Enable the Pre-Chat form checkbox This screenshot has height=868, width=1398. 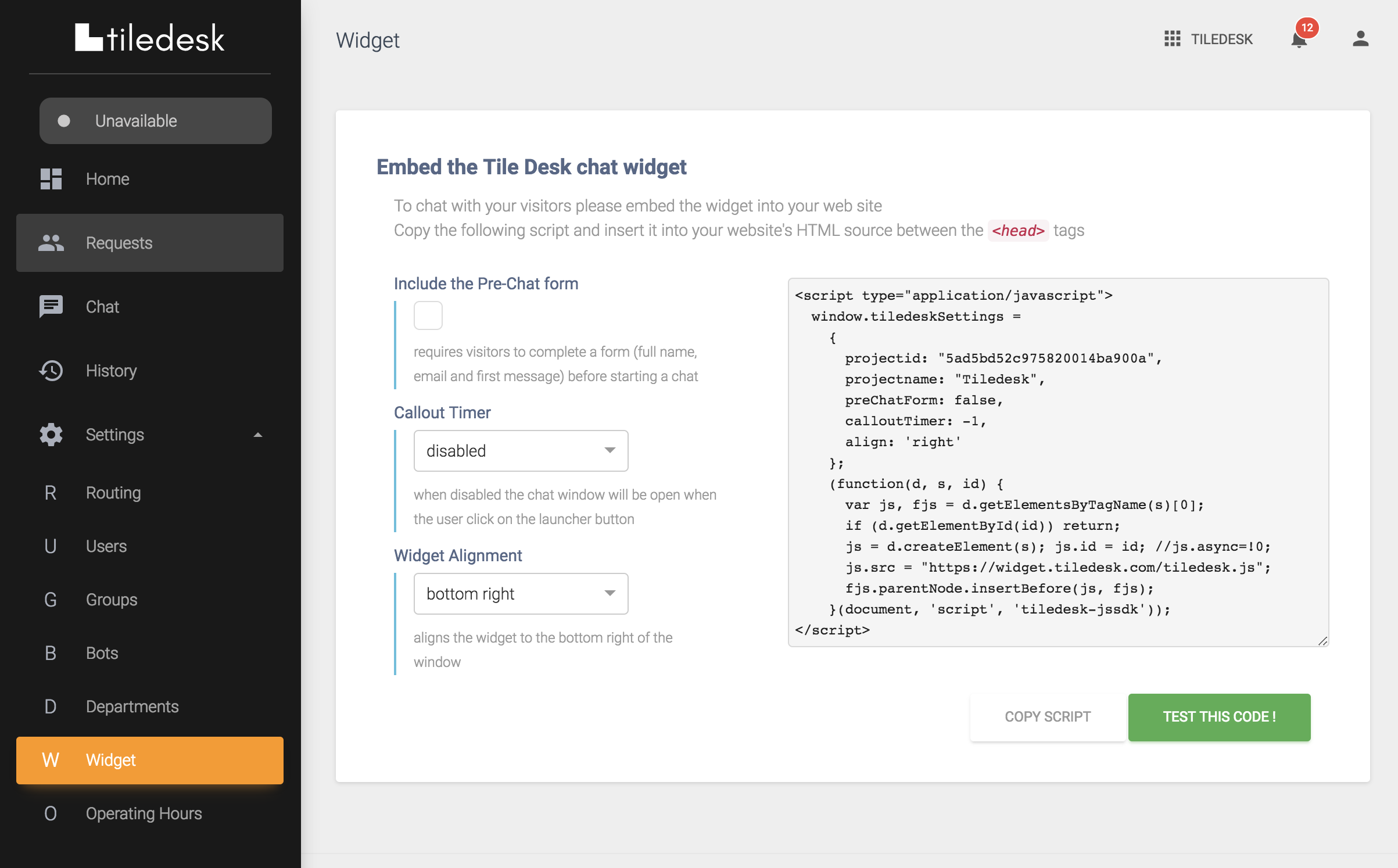(428, 315)
